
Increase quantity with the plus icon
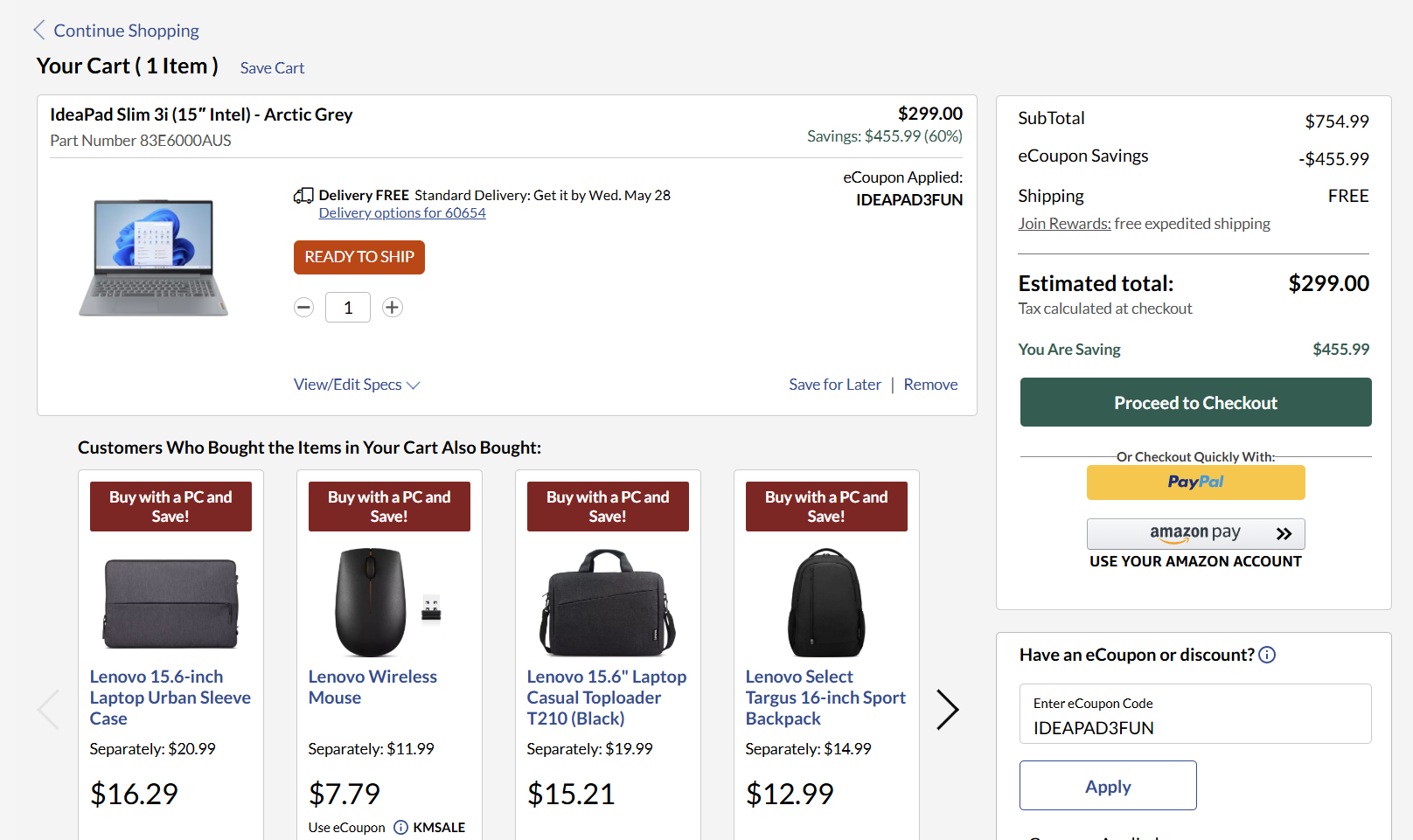[393, 308]
